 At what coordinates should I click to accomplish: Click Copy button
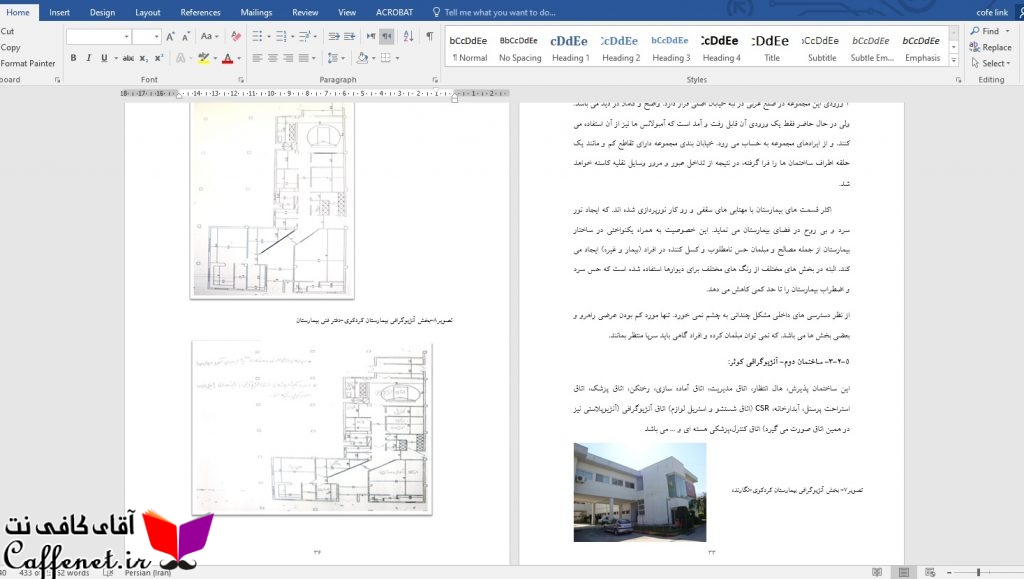tap(10, 48)
